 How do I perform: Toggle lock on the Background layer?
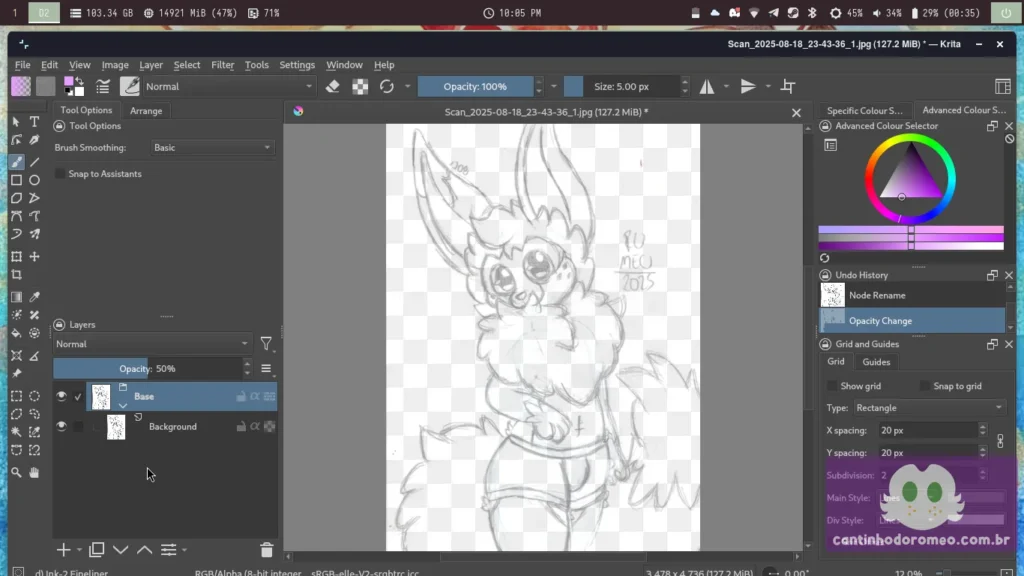241,426
